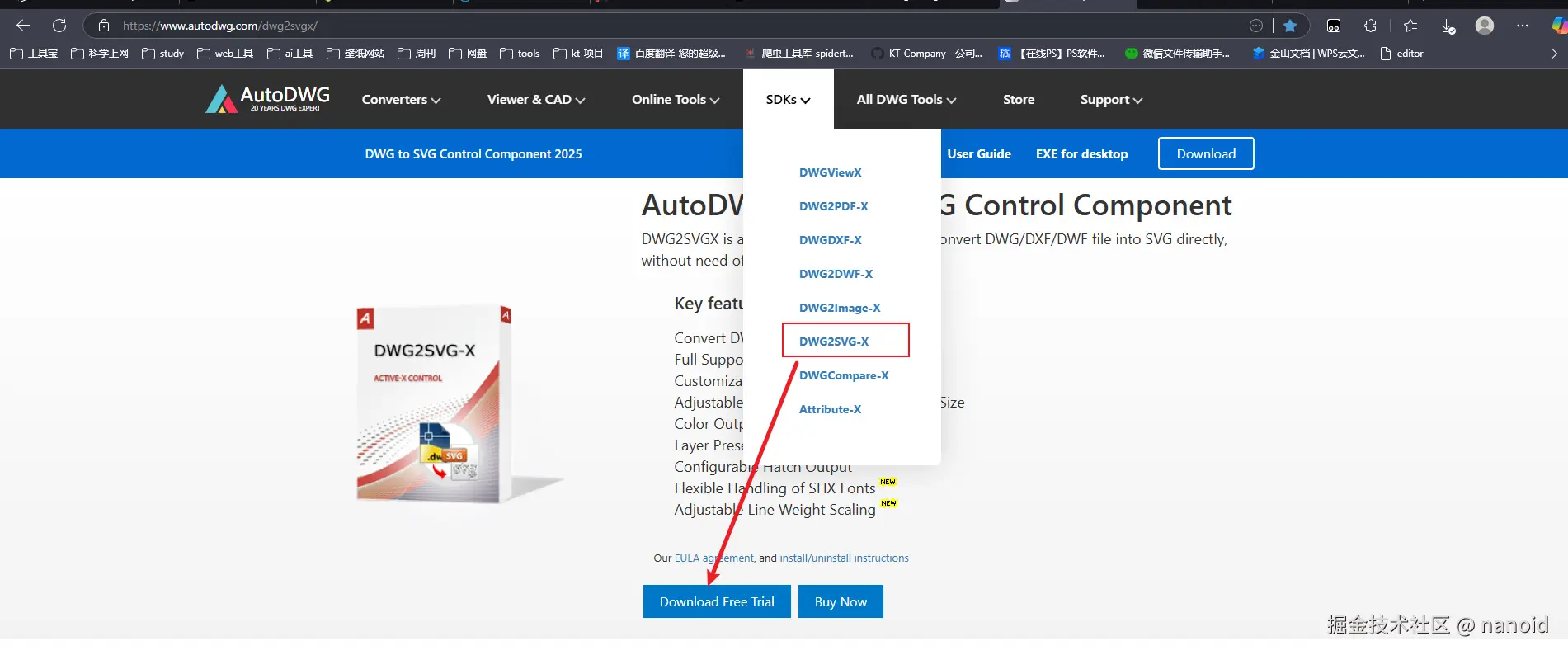Select DWG2SVG-X from the SDKs menu
Viewport: 1568px width, 655px height.
click(x=834, y=342)
